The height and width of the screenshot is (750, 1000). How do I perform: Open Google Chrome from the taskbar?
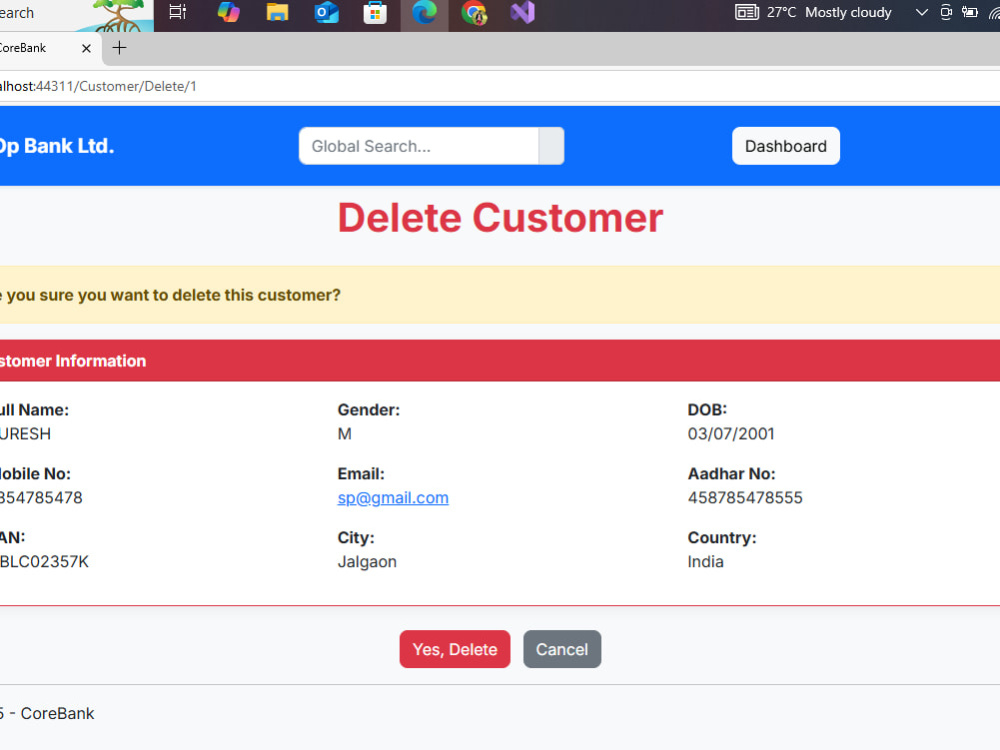[x=474, y=12]
